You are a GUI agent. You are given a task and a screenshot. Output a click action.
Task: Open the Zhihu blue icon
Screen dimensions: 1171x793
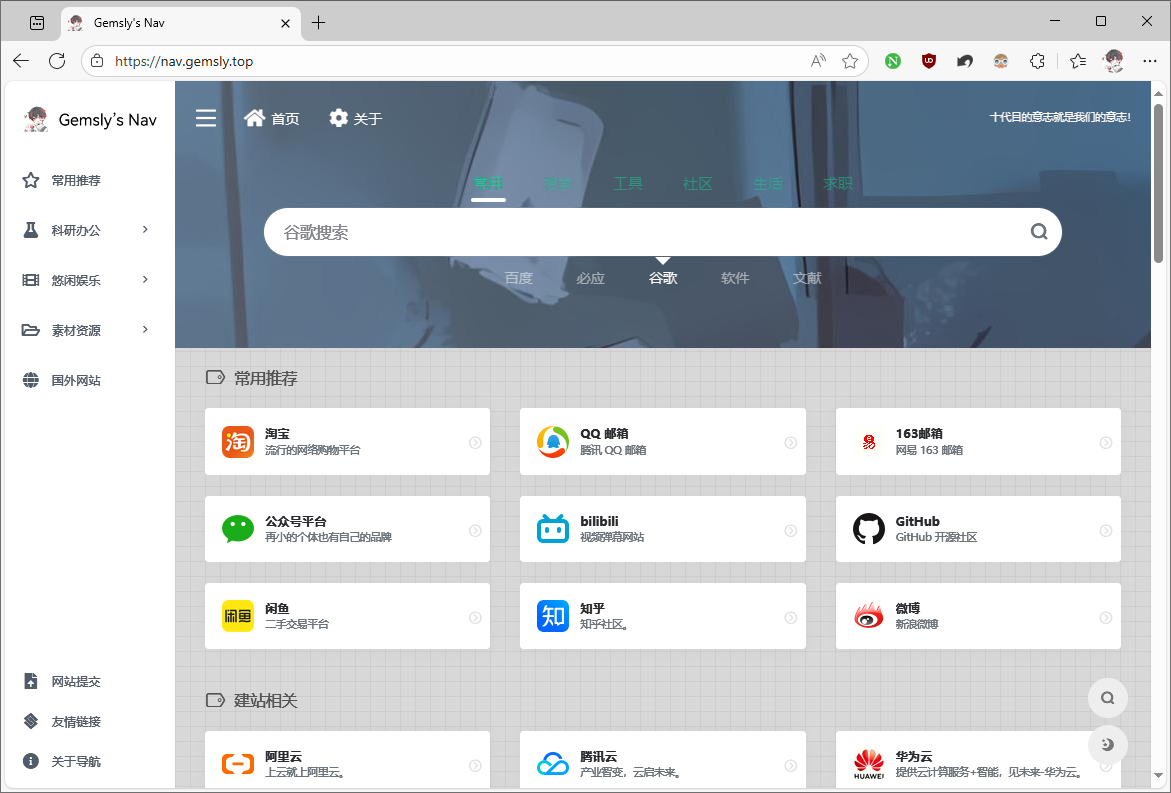pyautogui.click(x=553, y=616)
